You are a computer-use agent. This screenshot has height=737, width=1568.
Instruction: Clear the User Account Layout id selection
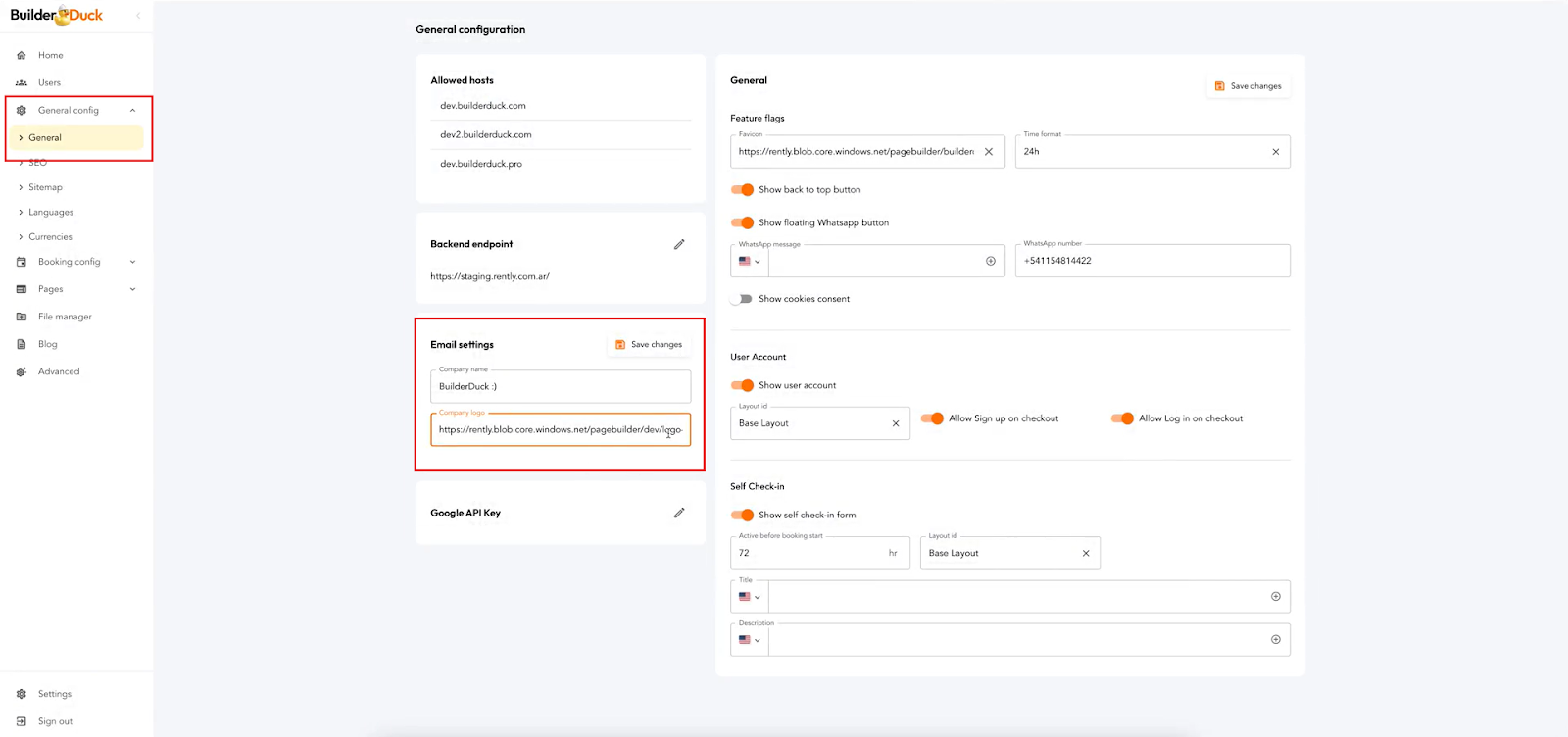pos(896,423)
